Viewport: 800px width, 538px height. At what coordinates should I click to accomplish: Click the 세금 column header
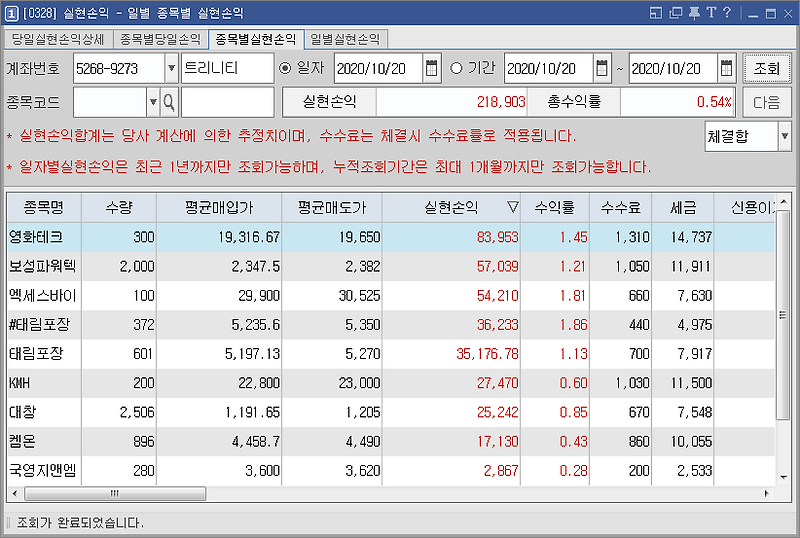683,207
